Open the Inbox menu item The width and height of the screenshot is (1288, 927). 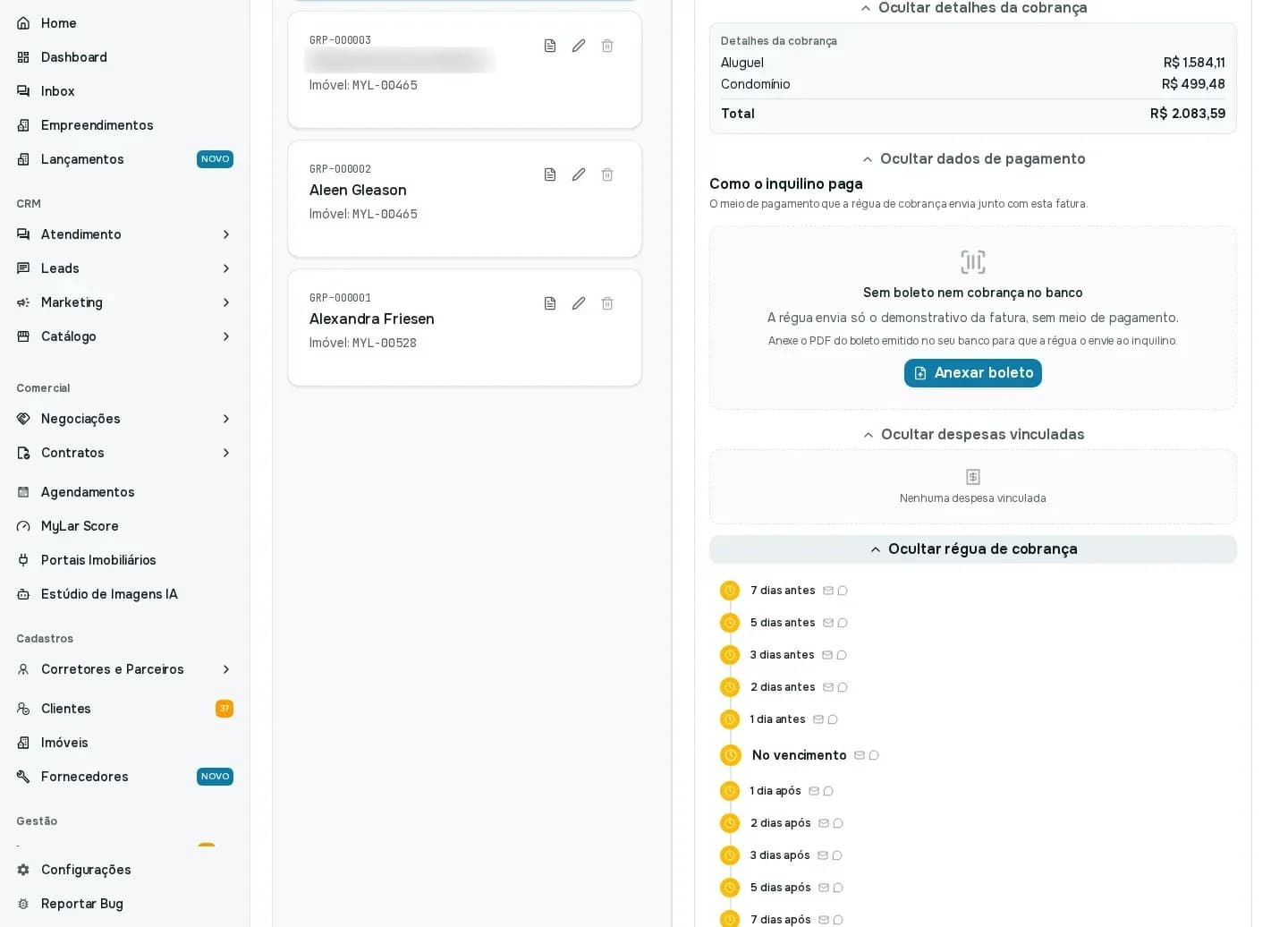click(124, 91)
